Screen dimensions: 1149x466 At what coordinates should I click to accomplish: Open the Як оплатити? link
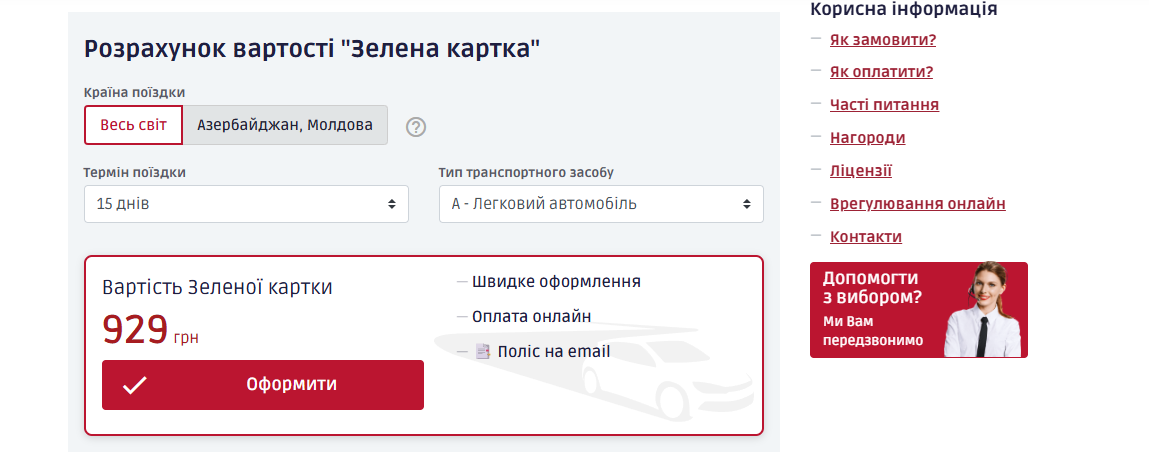click(x=881, y=72)
